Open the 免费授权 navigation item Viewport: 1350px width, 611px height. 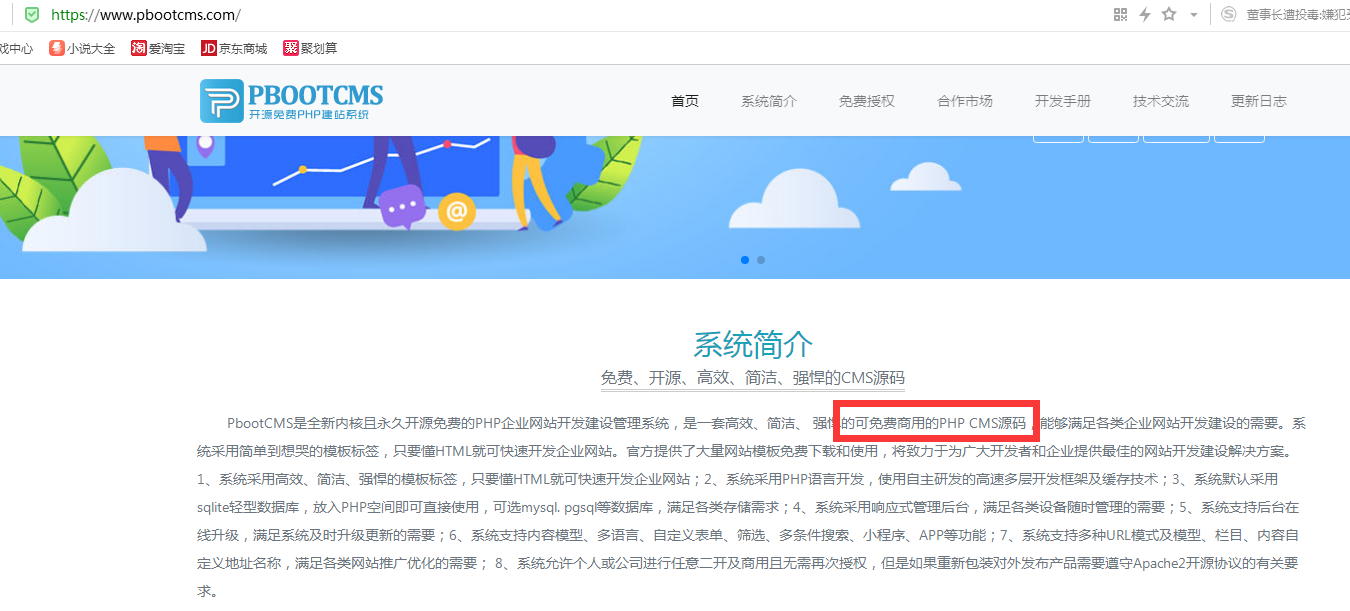click(867, 101)
